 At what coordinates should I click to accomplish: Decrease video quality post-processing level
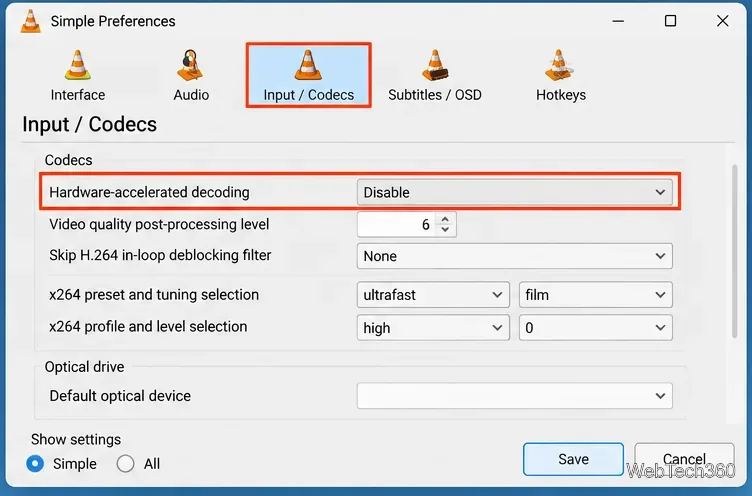click(445, 230)
